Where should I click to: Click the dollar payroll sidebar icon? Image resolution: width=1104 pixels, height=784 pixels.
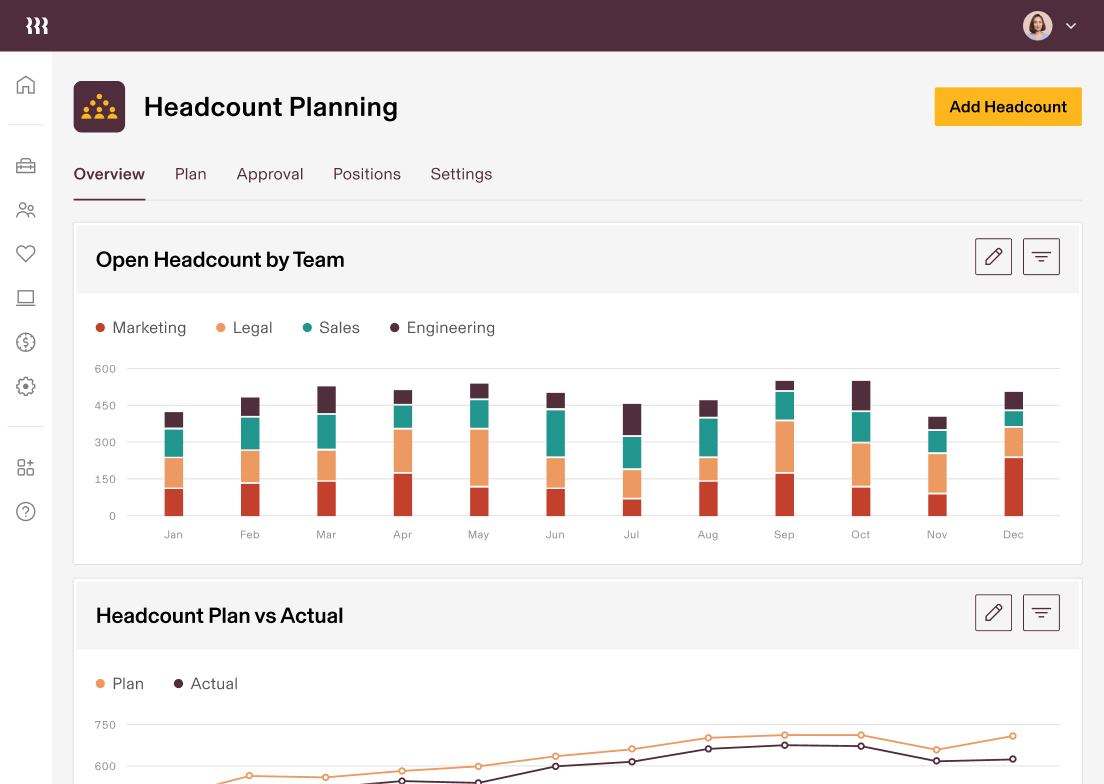tap(26, 342)
